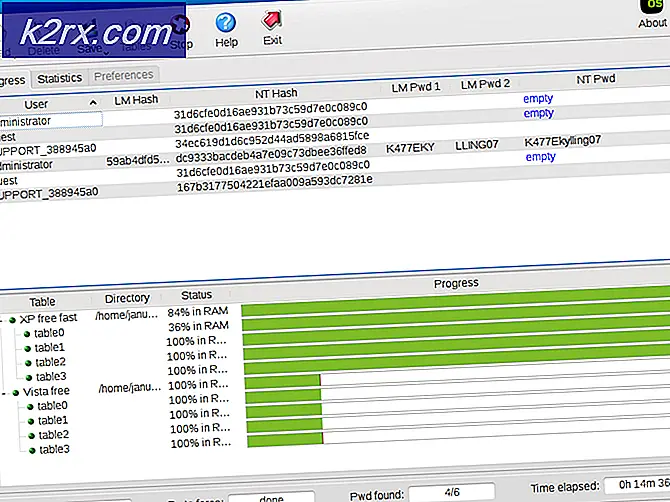Select the Vista free table entry
Screen dimensions: 670x502
(x=46, y=391)
